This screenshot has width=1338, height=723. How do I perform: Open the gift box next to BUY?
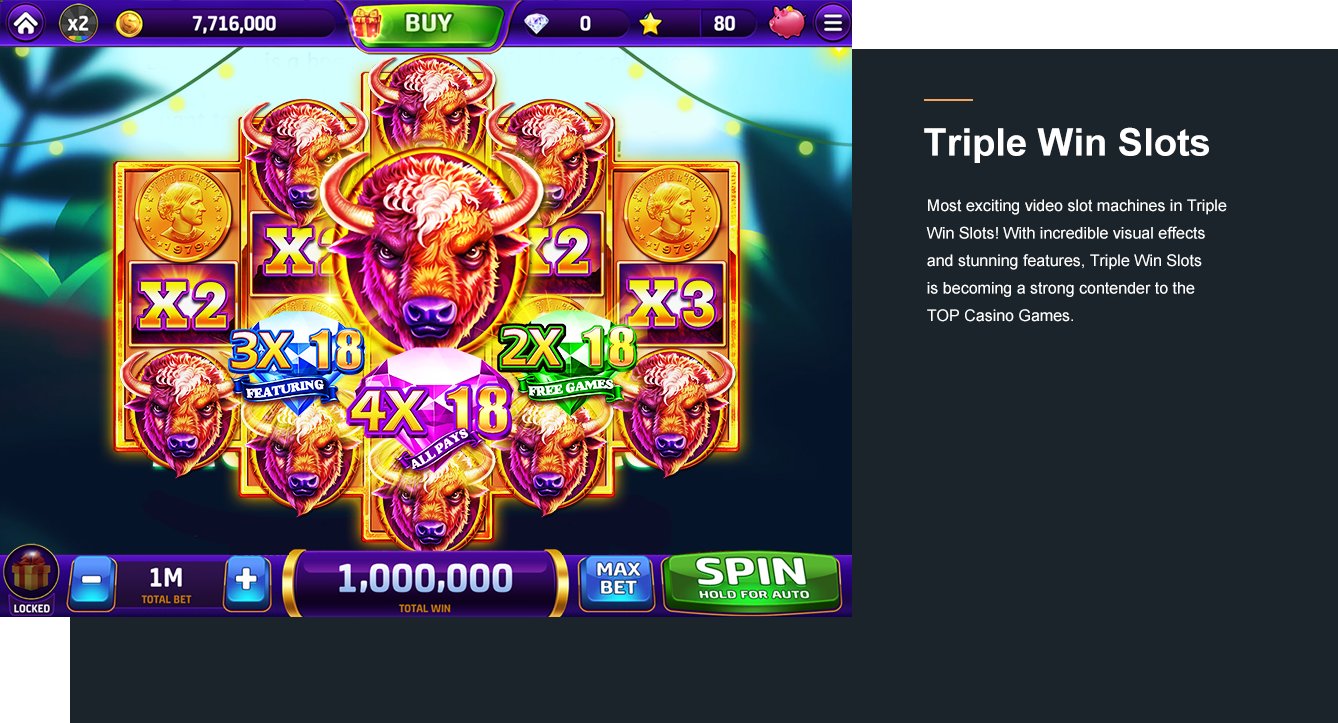368,24
